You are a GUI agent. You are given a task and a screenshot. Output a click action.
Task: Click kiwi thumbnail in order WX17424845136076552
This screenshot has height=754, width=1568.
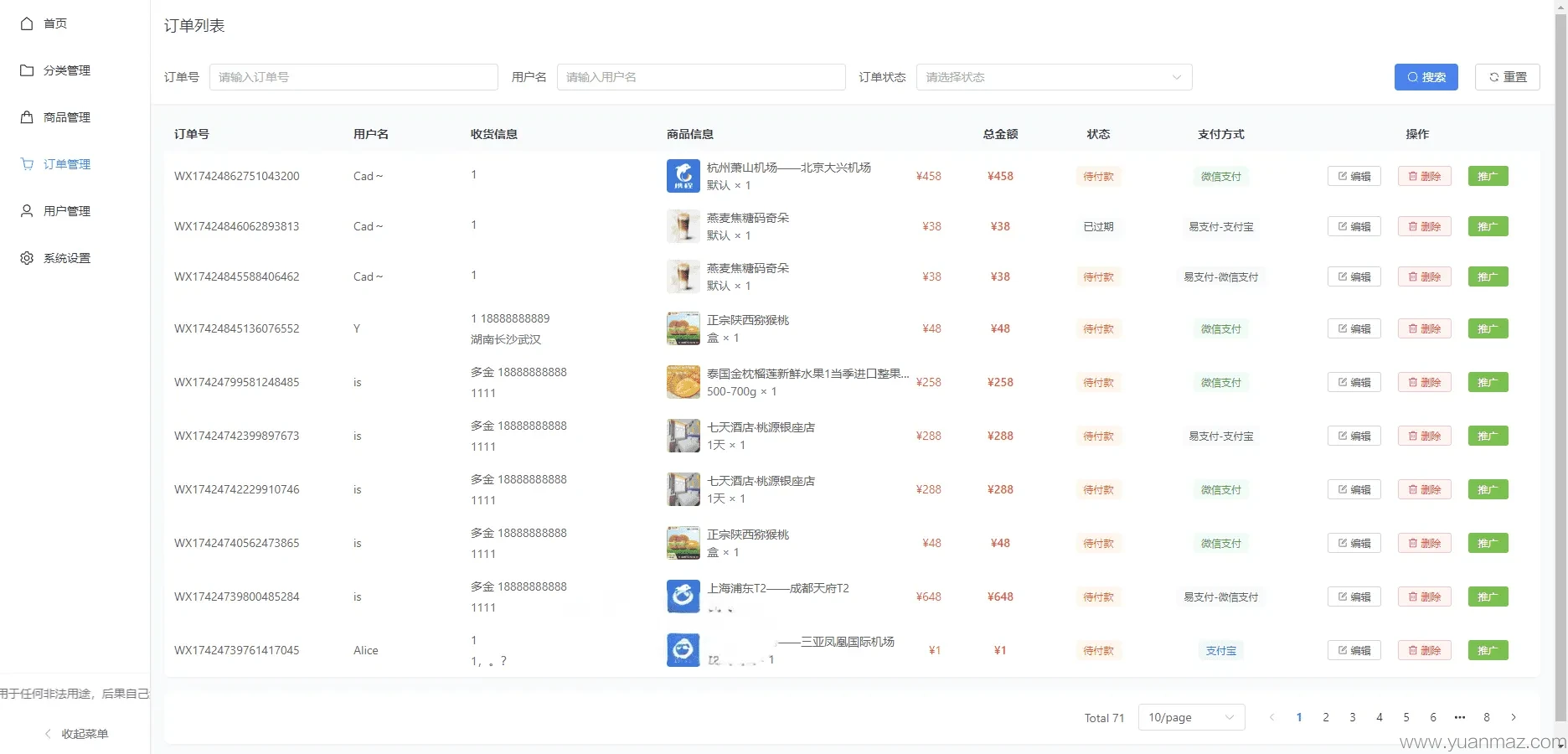(x=683, y=328)
